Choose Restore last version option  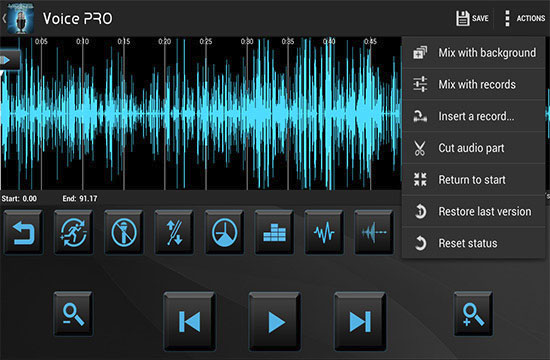474,212
